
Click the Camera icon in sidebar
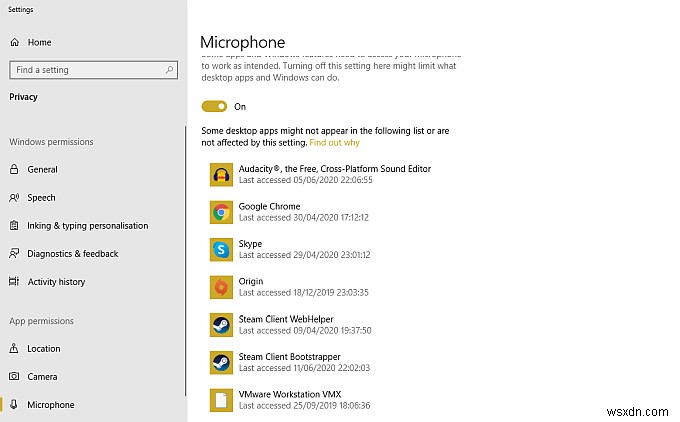click(x=14, y=376)
